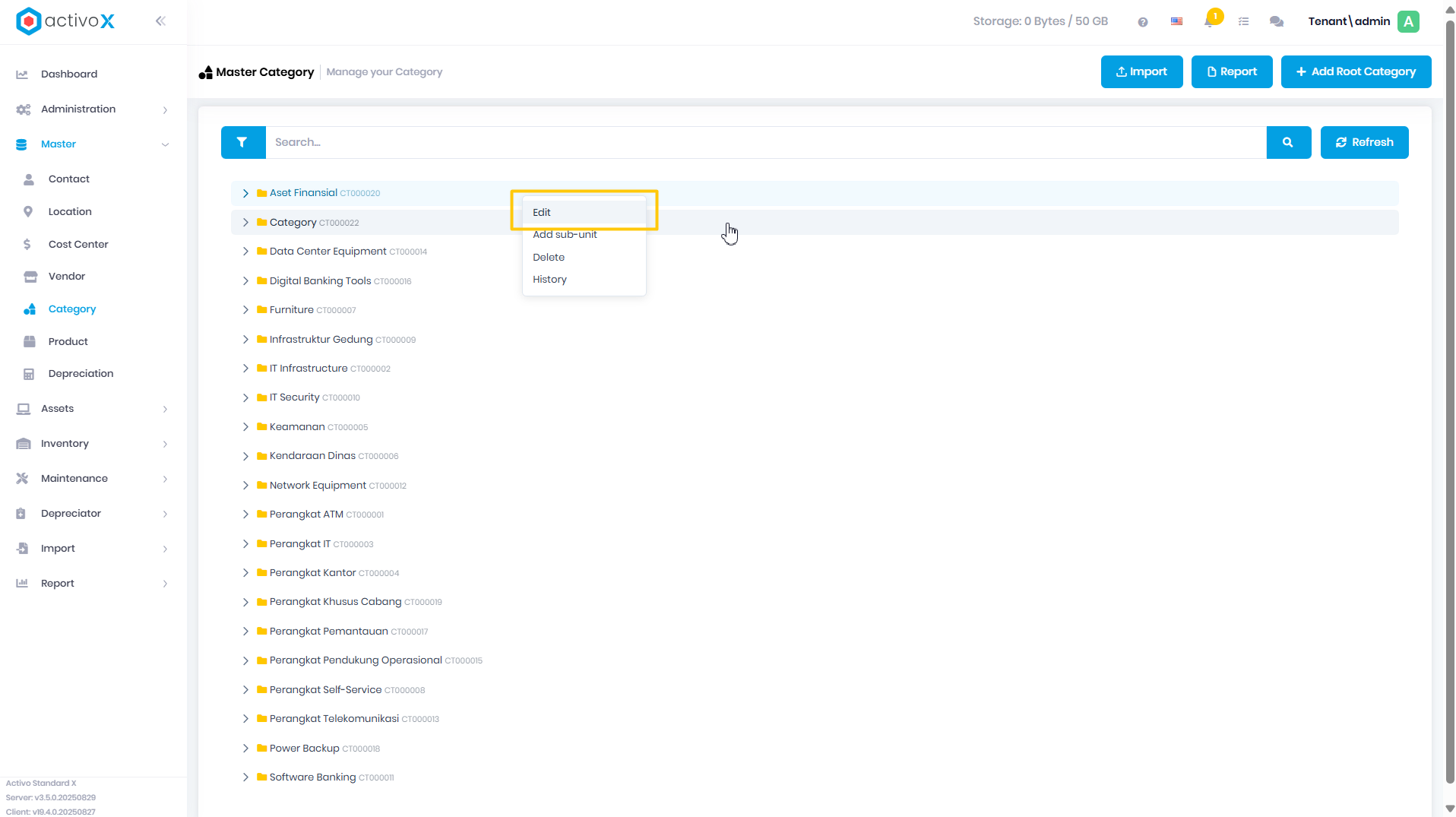The height and width of the screenshot is (817, 1456).
Task: Click the Dashboard chart icon
Action: tap(23, 74)
